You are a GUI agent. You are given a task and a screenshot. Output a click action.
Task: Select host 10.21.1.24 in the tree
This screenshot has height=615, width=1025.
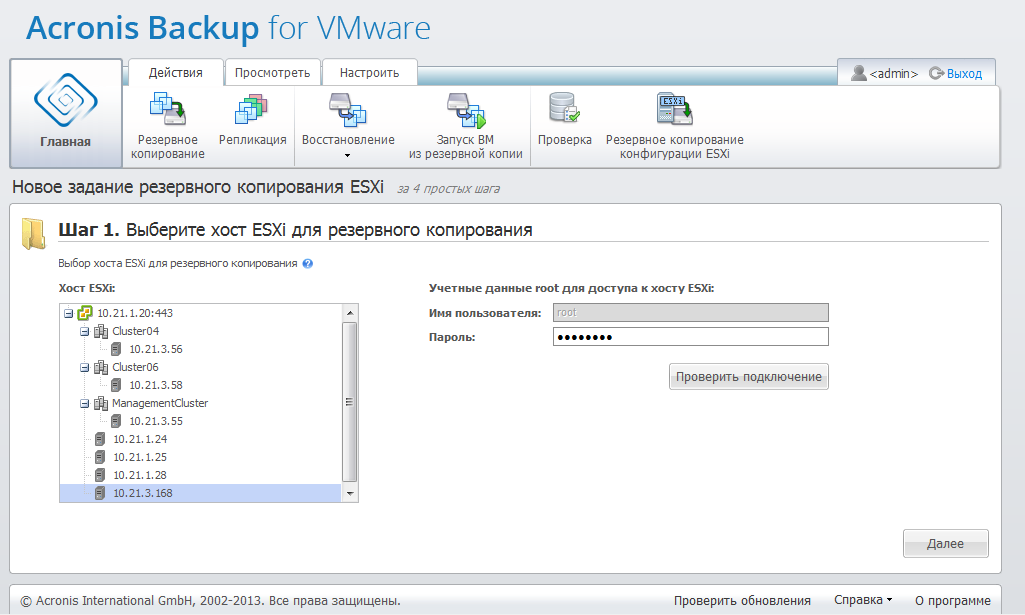(x=139, y=439)
